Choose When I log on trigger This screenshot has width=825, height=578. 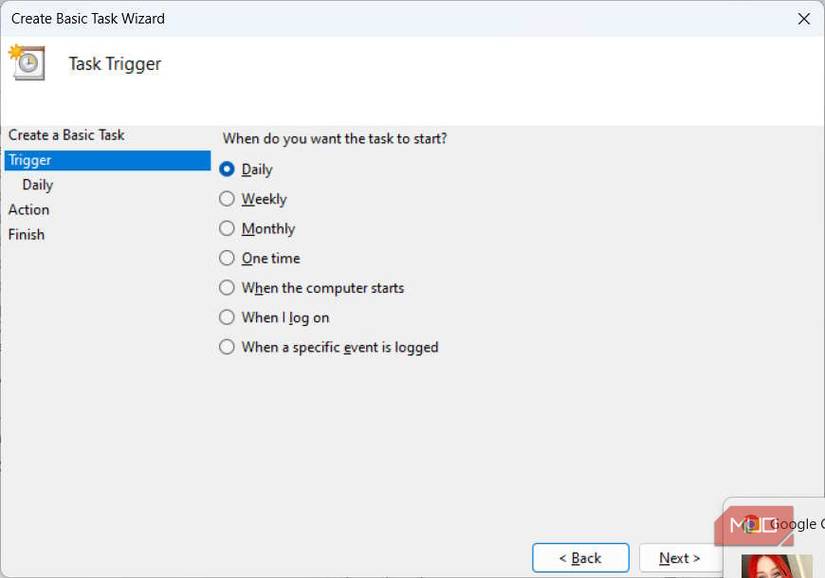[227, 317]
